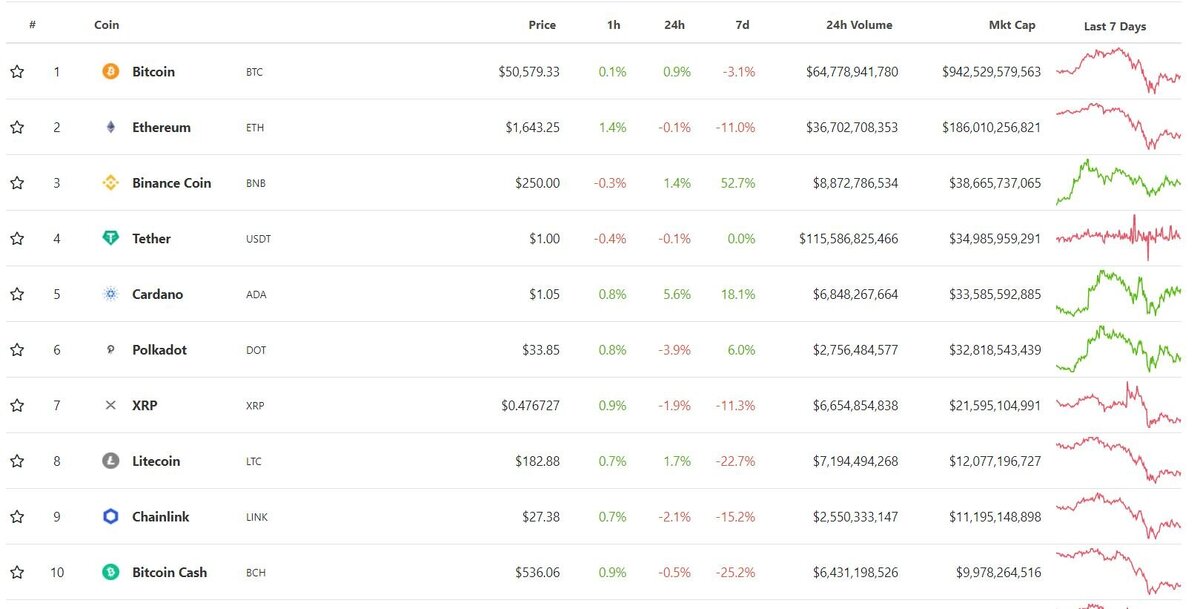Screen dimensions: 1200x609
Task: Click the Last 7 Days header
Action: point(1114,26)
